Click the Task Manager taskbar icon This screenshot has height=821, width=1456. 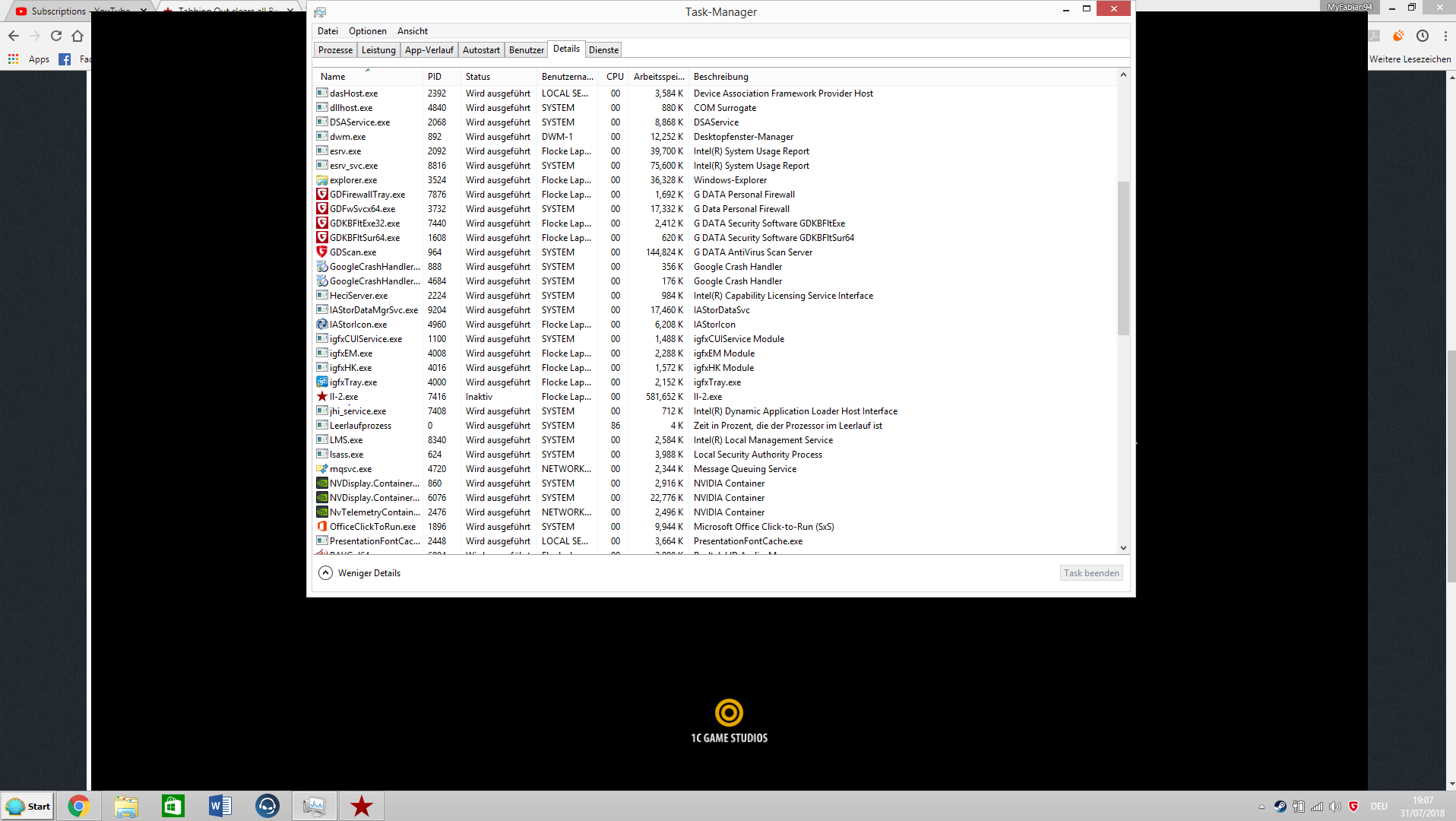click(315, 806)
